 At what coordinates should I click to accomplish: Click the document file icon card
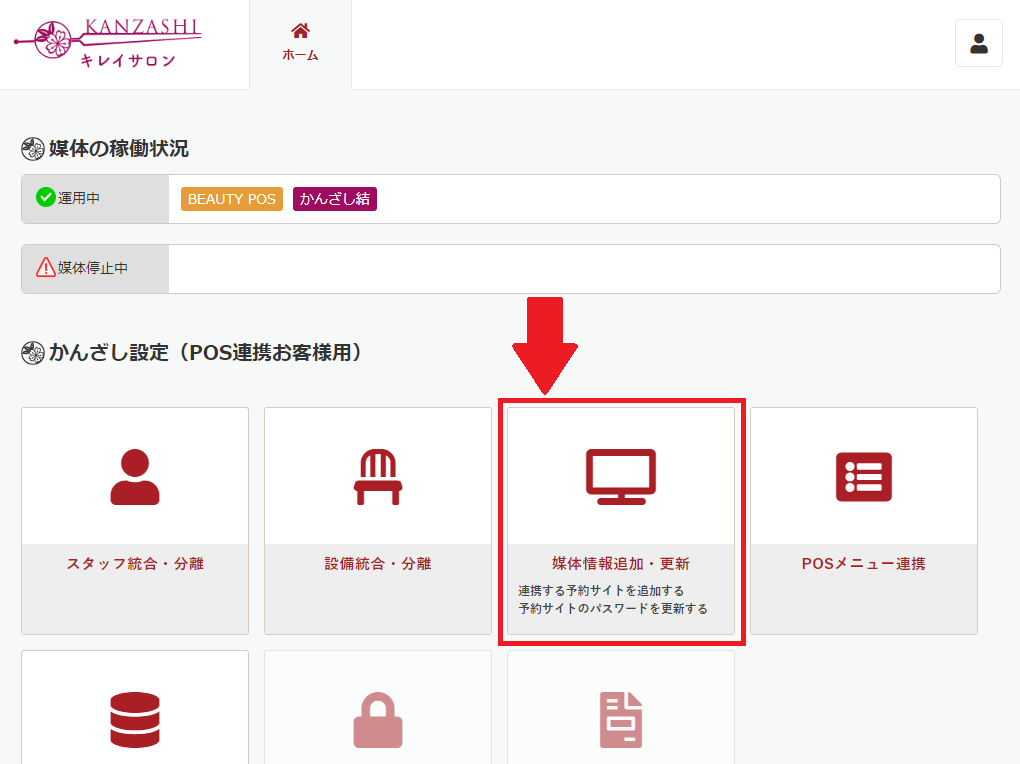pos(621,719)
